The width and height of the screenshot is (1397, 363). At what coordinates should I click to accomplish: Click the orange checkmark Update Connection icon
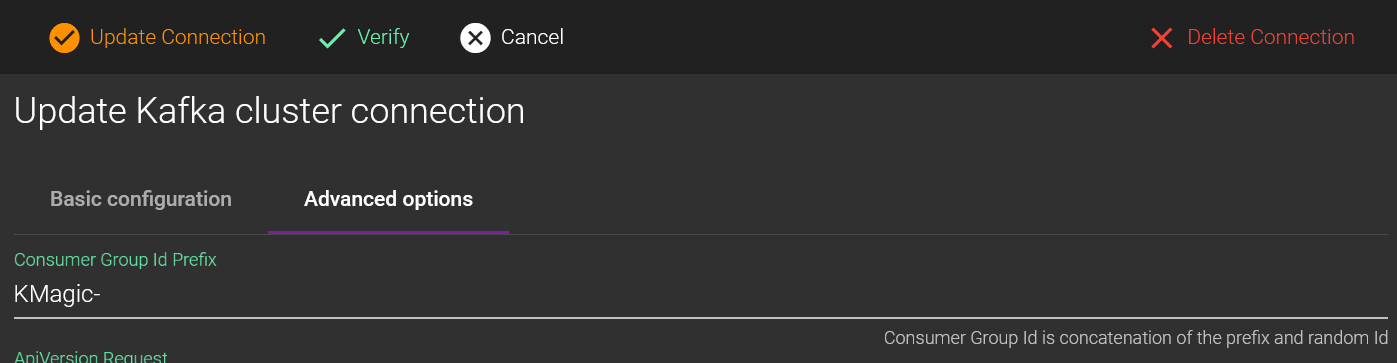tap(64, 38)
